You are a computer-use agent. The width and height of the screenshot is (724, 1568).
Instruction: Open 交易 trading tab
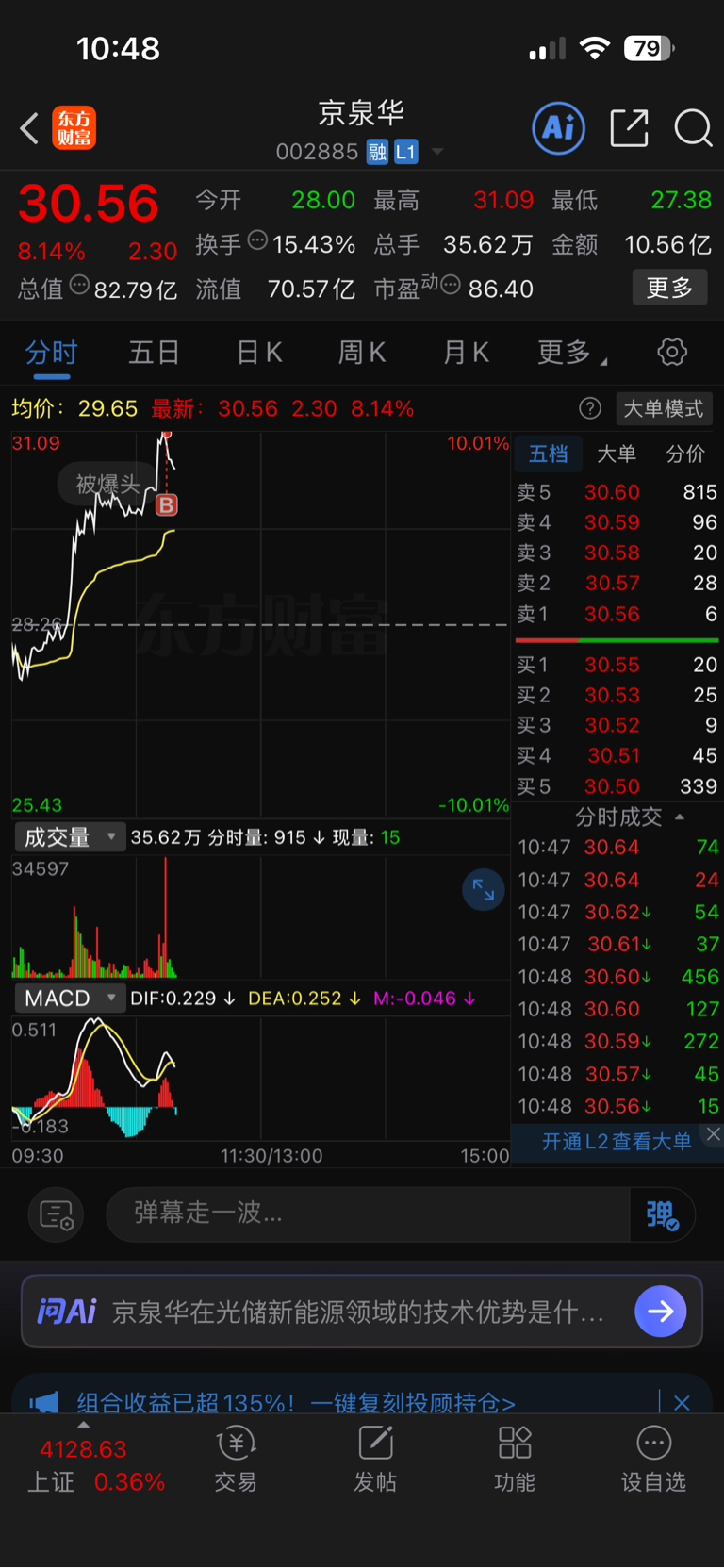point(236,1460)
